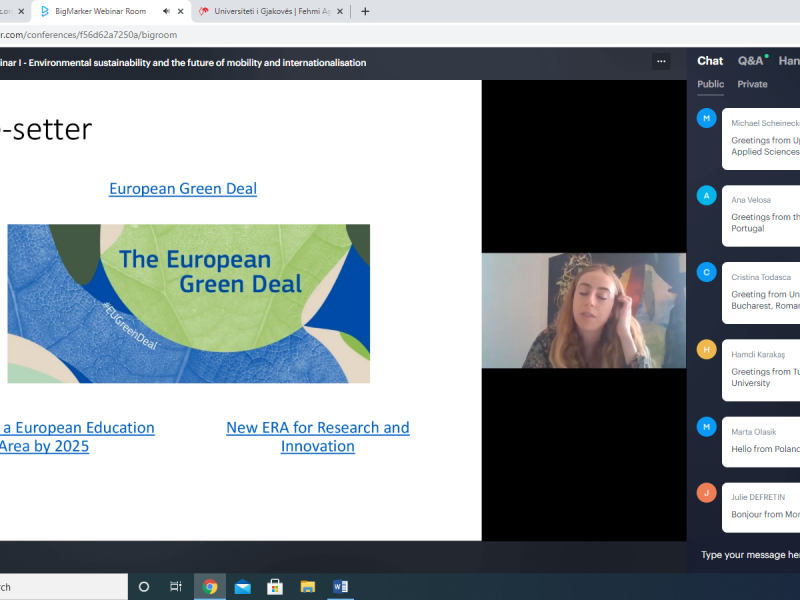Open Word from the taskbar
800x600 pixels.
tap(340, 587)
